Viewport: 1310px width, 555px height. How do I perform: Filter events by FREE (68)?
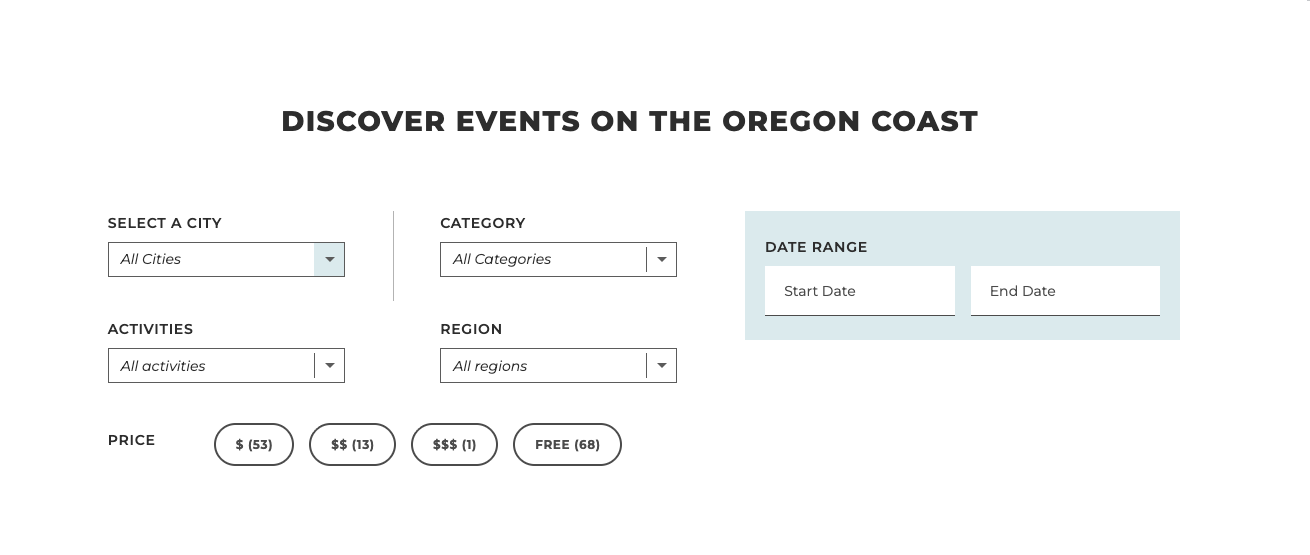click(x=567, y=445)
